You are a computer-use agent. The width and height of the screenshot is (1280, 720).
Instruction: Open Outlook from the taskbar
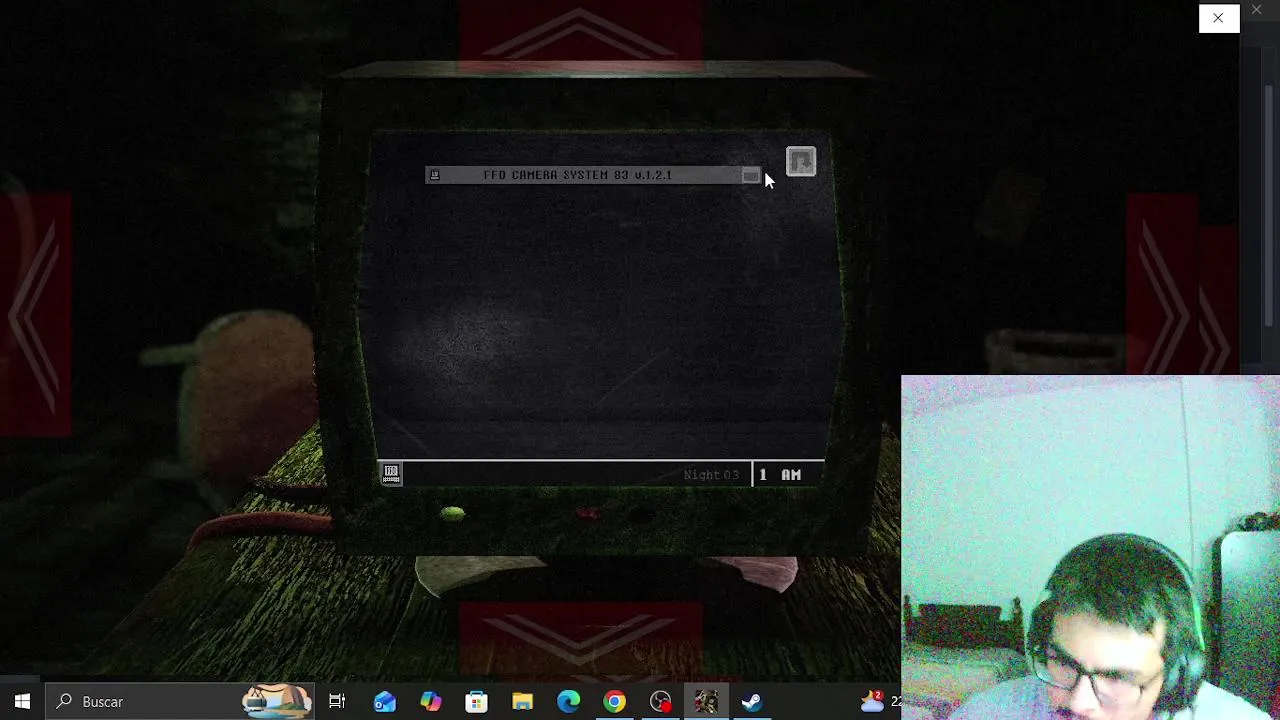[x=385, y=702]
